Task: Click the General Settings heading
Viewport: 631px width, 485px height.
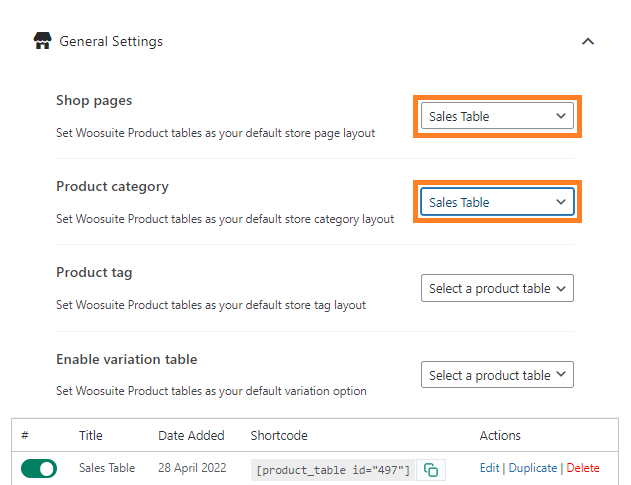Action: click(x=111, y=41)
